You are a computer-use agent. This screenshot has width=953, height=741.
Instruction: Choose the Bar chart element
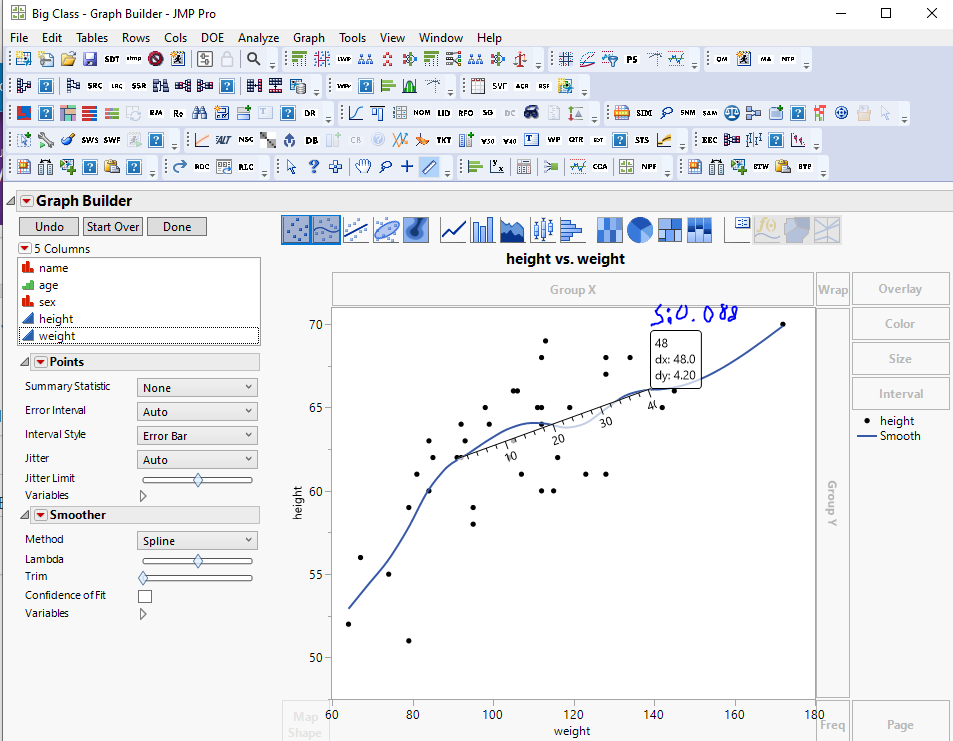483,230
